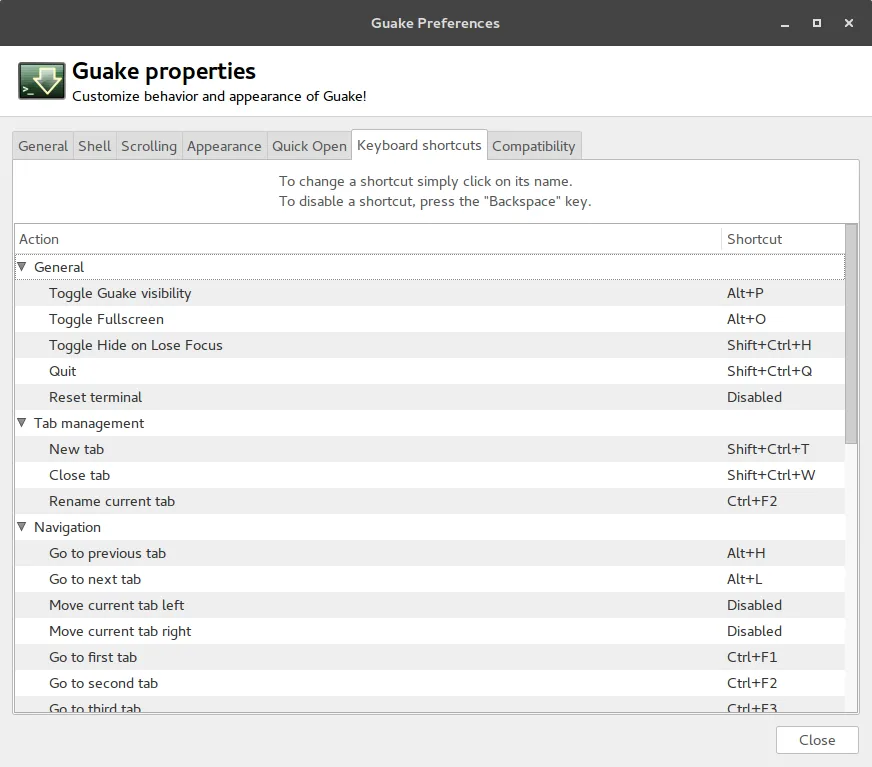Viewport: 872px width, 767px height.
Task: Select the Reset terminal row
Action: coord(430,397)
